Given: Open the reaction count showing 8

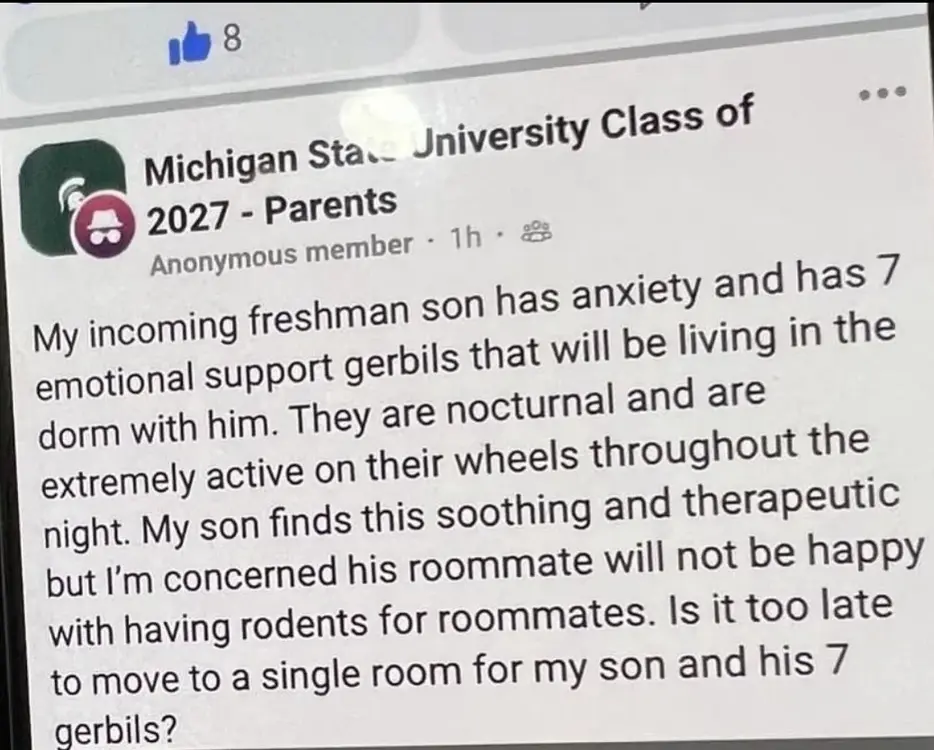Looking at the screenshot, I should click(x=231, y=40).
